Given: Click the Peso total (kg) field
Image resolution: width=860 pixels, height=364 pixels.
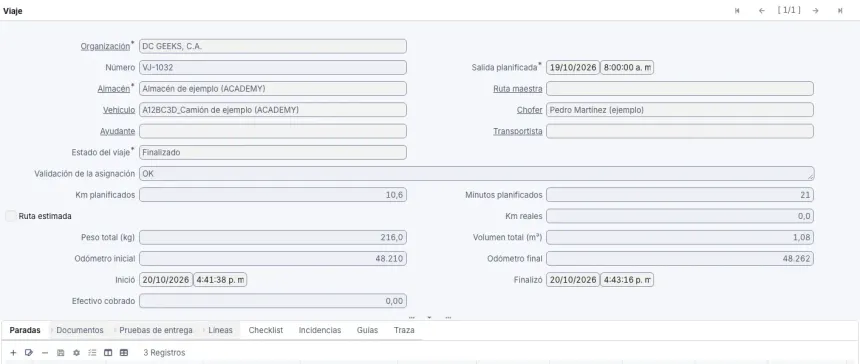Looking at the screenshot, I should [x=273, y=237].
